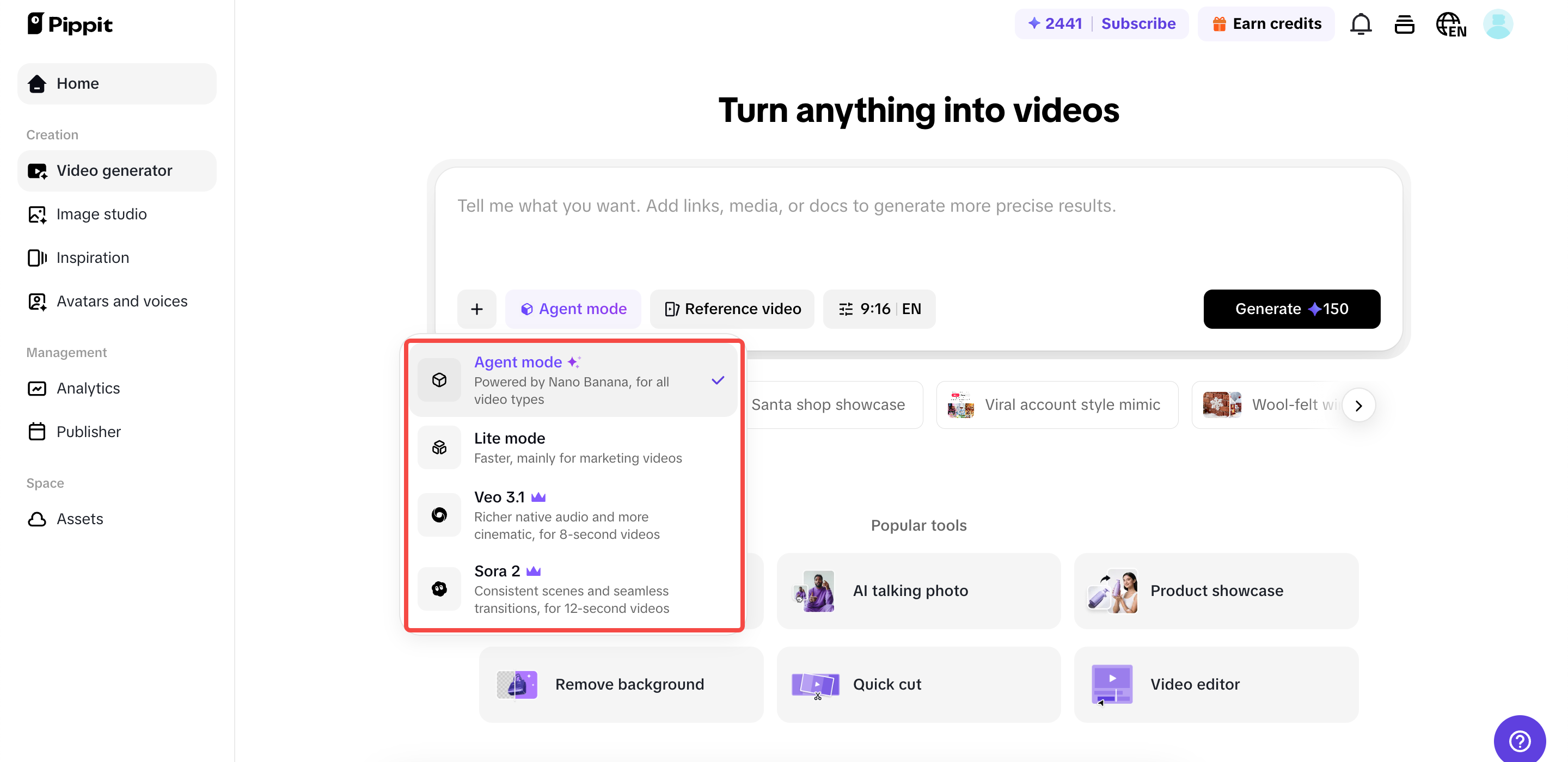Image resolution: width=1568 pixels, height=762 pixels.
Task: Open the Publisher section
Action: 89,432
